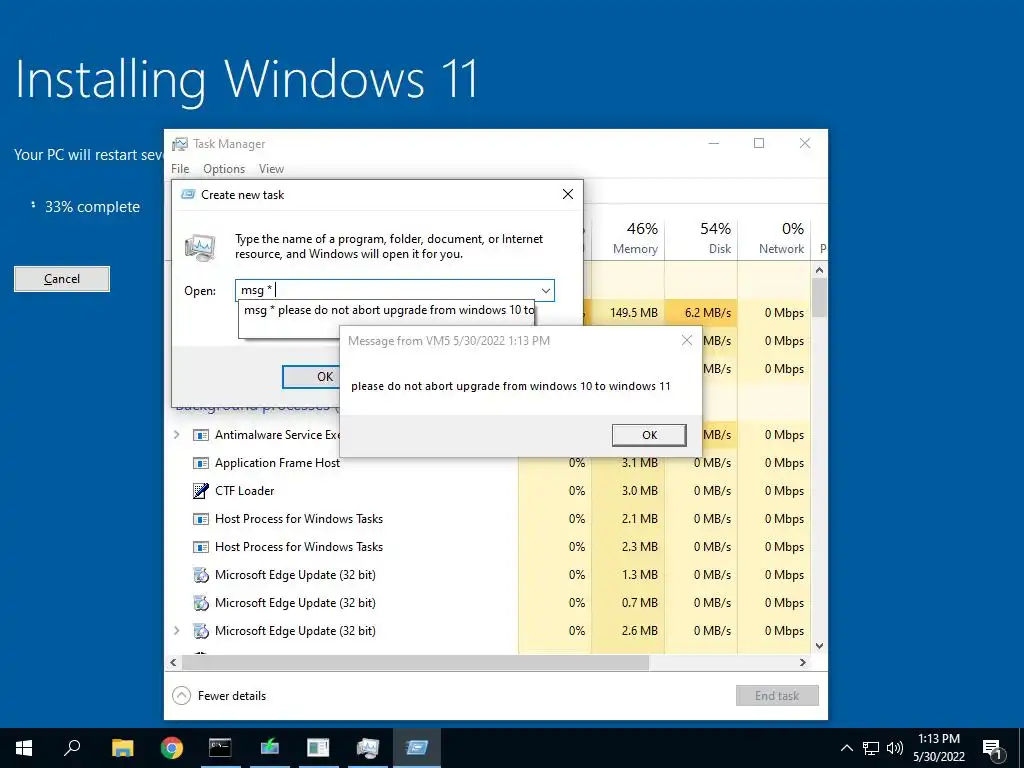Screen dimensions: 1024x768
Task: Open the notification center icon
Action: [x=993, y=748]
